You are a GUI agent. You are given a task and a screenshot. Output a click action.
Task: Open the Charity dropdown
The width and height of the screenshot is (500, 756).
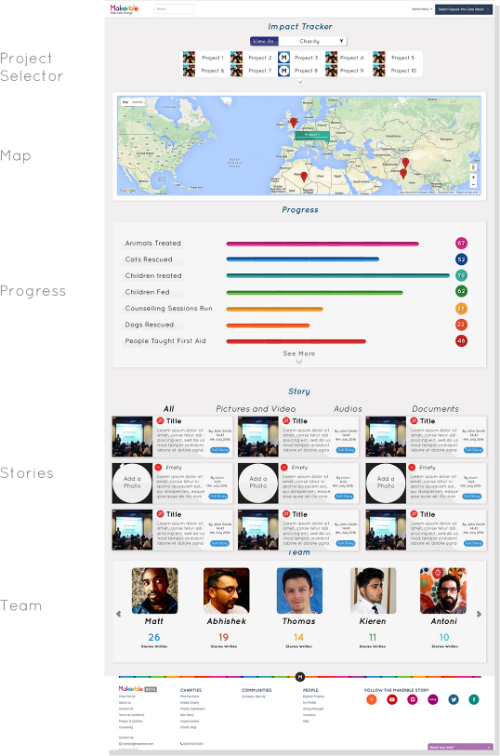click(313, 41)
